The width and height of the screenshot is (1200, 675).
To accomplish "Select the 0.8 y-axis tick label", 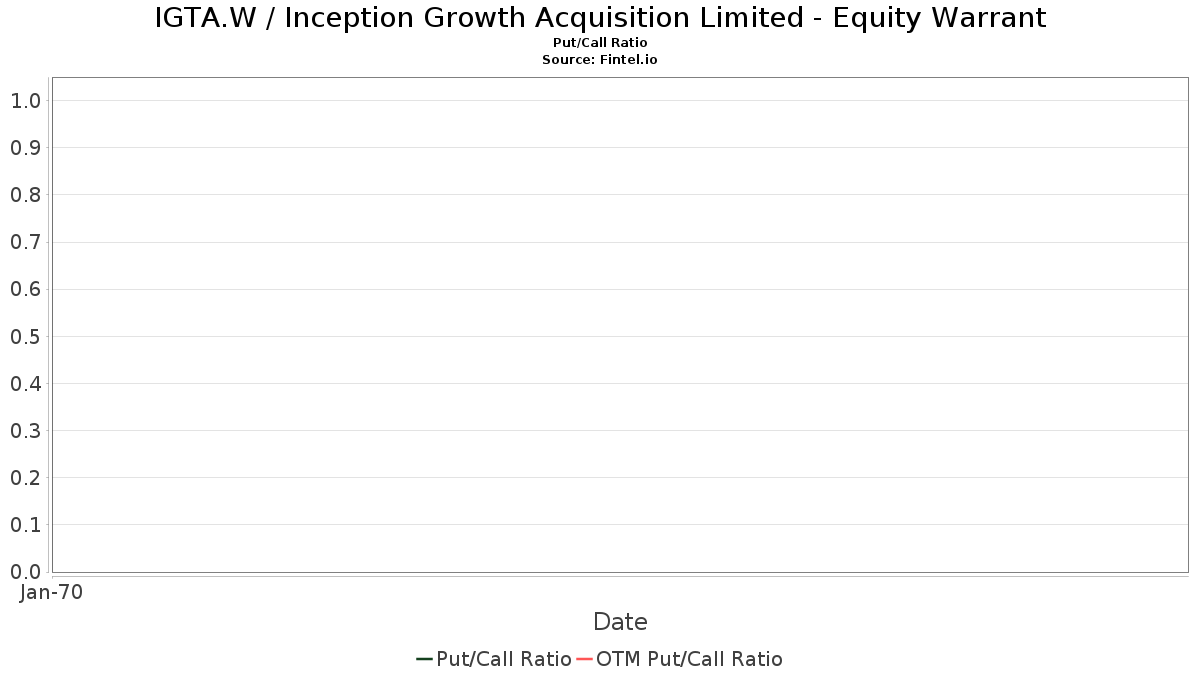I will pyautogui.click(x=25, y=195).
